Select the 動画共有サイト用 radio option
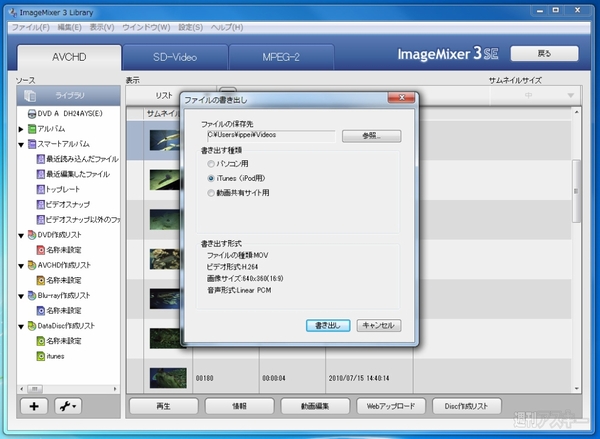600x439 pixels. coord(209,192)
